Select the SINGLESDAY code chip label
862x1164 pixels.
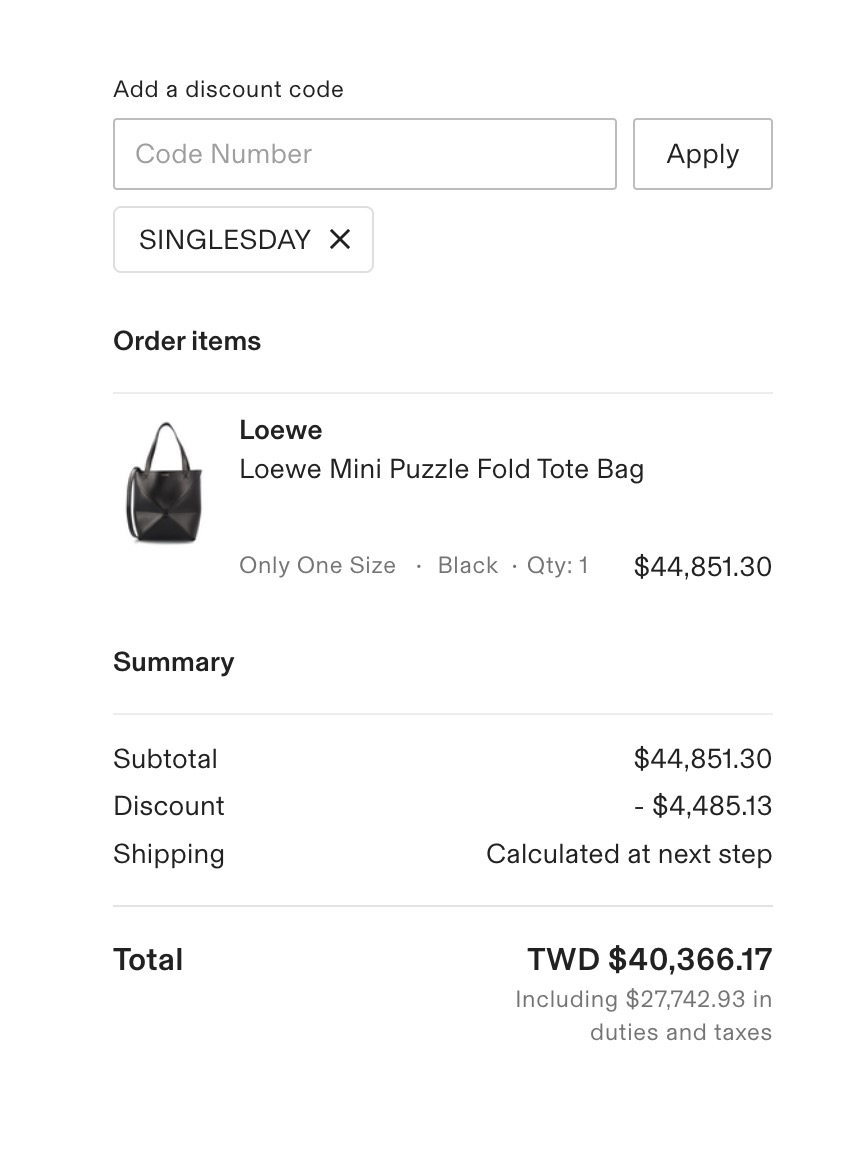(x=225, y=240)
